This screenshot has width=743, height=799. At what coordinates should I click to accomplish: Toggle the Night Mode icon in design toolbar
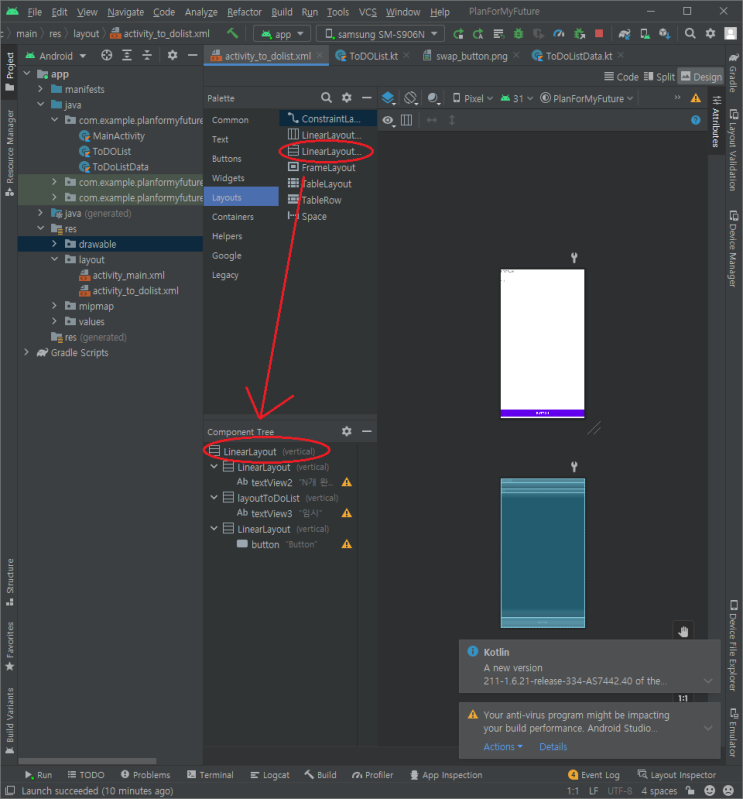(x=433, y=98)
